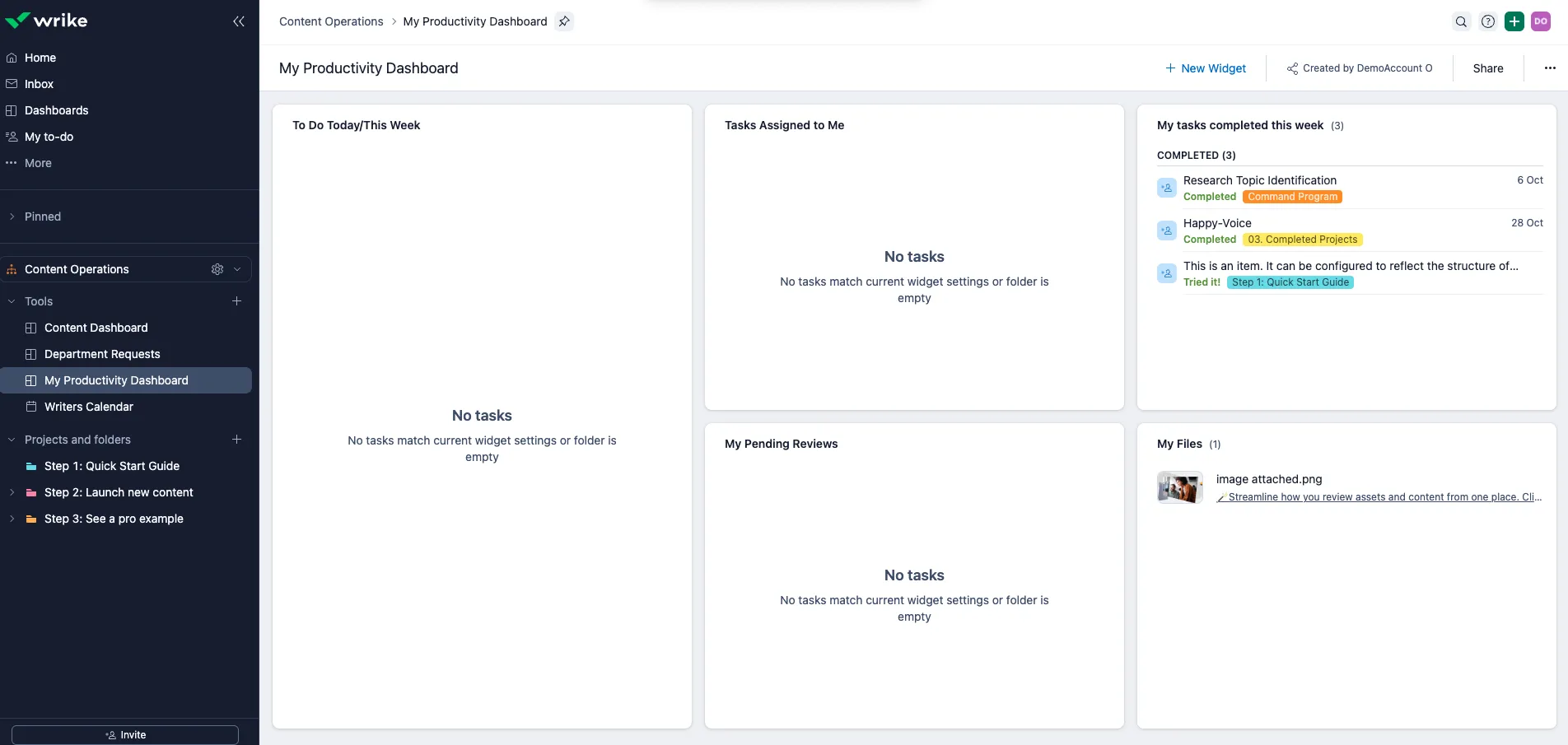Open Content Operations space settings gear
The height and width of the screenshot is (745, 1568).
coord(217,269)
